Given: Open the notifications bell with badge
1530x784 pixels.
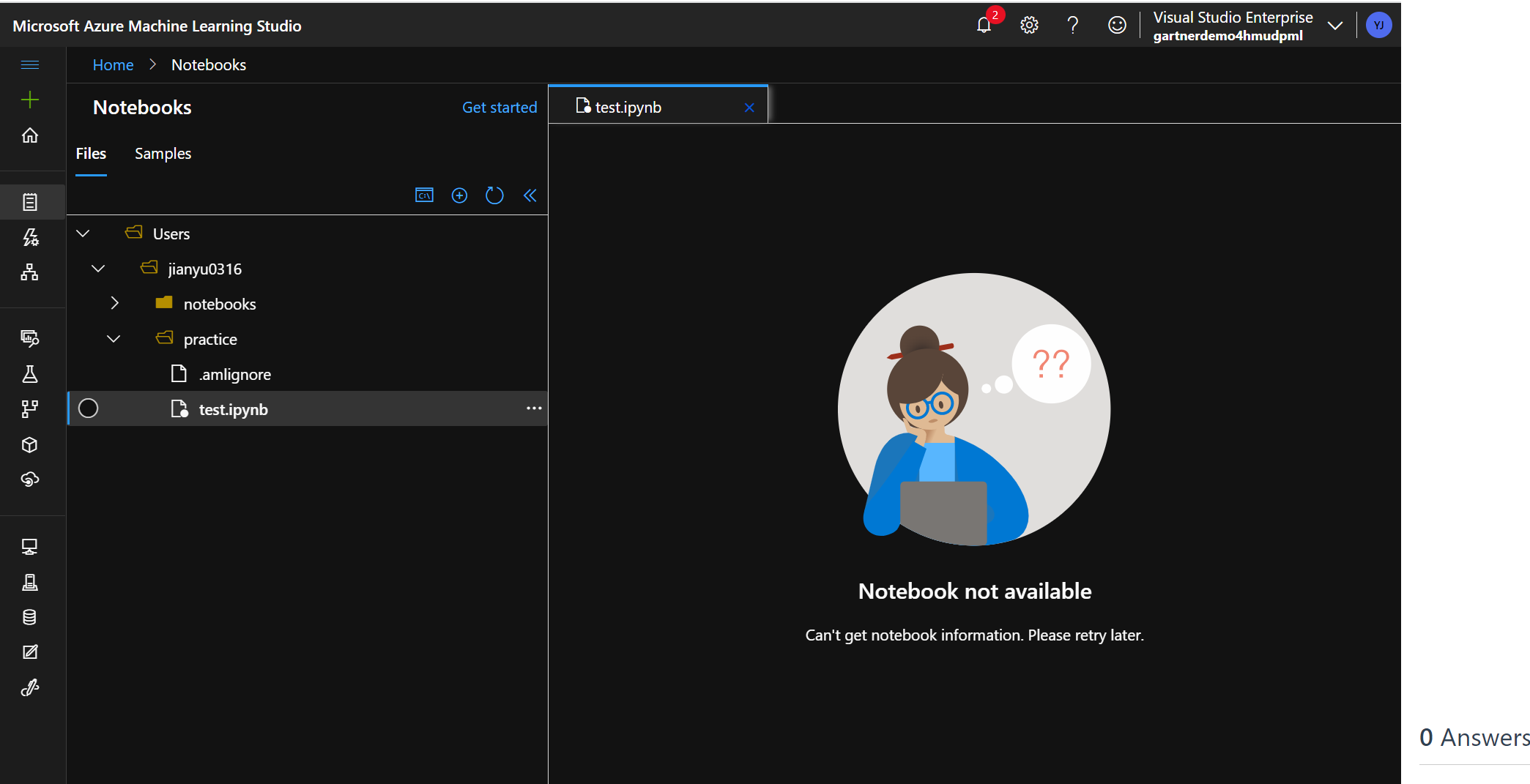Looking at the screenshot, I should coord(985,24).
